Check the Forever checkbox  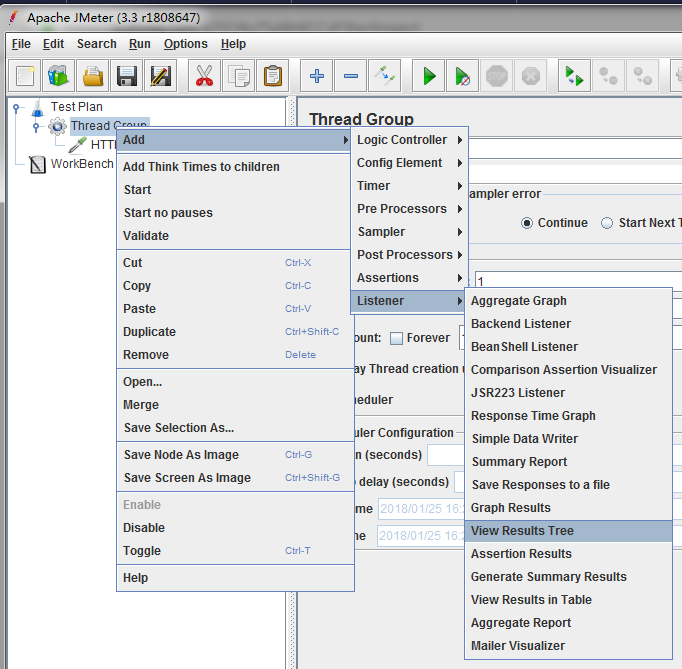396,338
